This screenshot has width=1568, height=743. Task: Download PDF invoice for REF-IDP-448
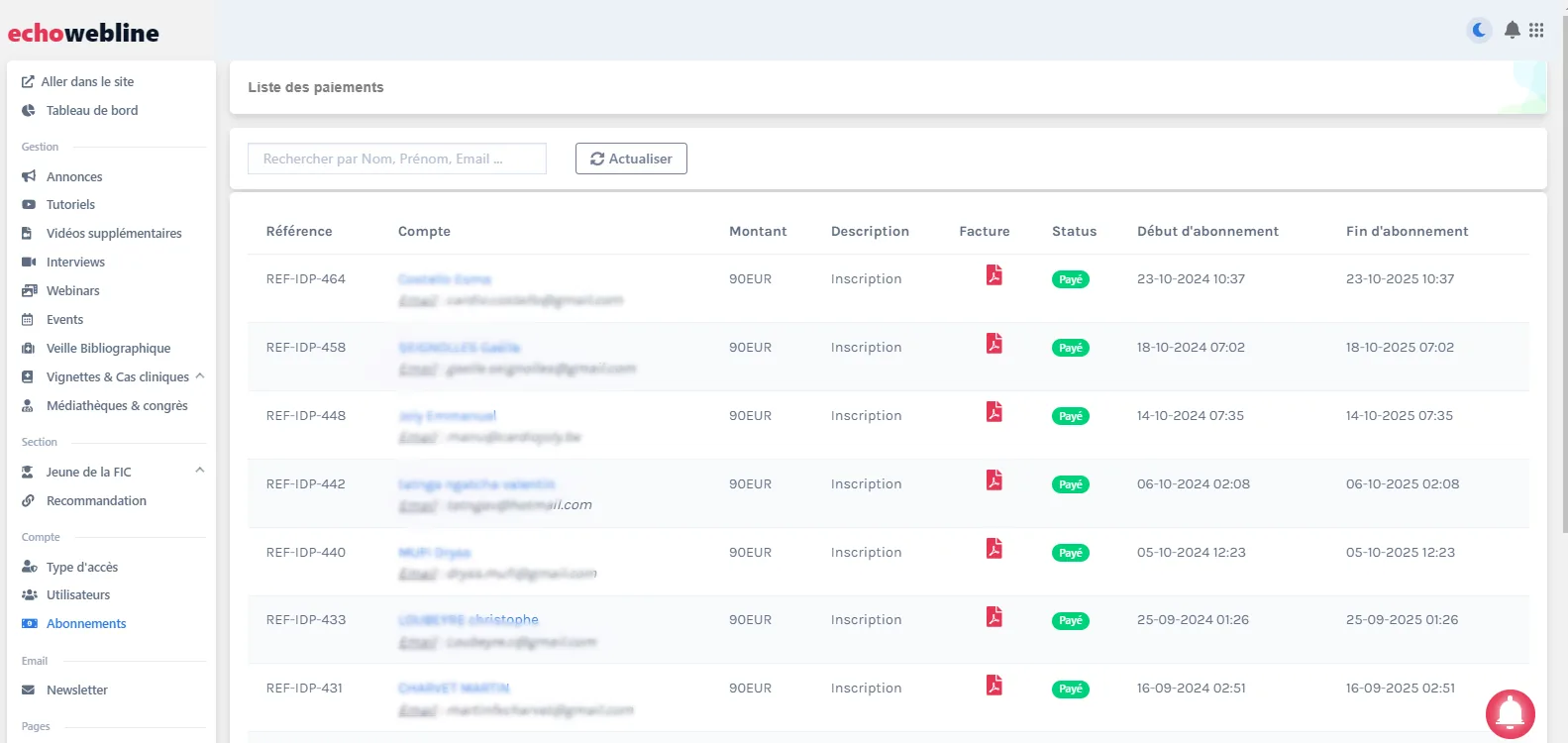coord(994,411)
